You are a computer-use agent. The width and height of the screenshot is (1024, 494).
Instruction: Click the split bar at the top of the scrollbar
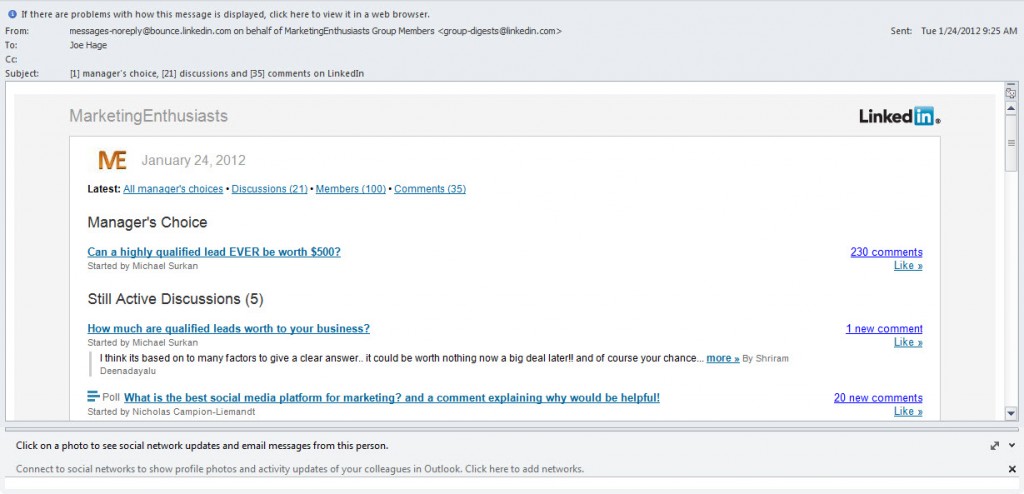point(1011,84)
